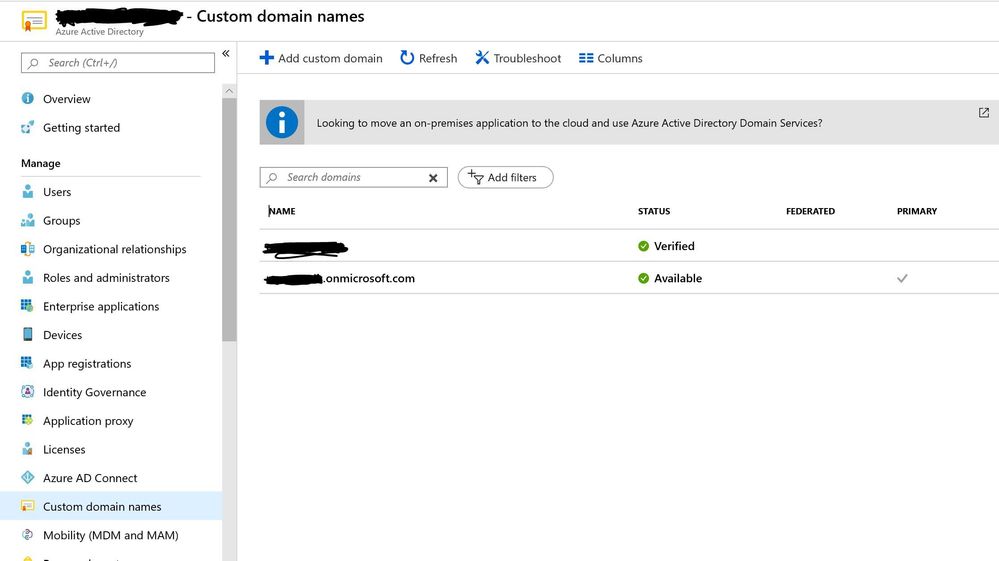The image size is (999, 561).
Task: Click the Devices tablet icon
Action: (x=27, y=334)
